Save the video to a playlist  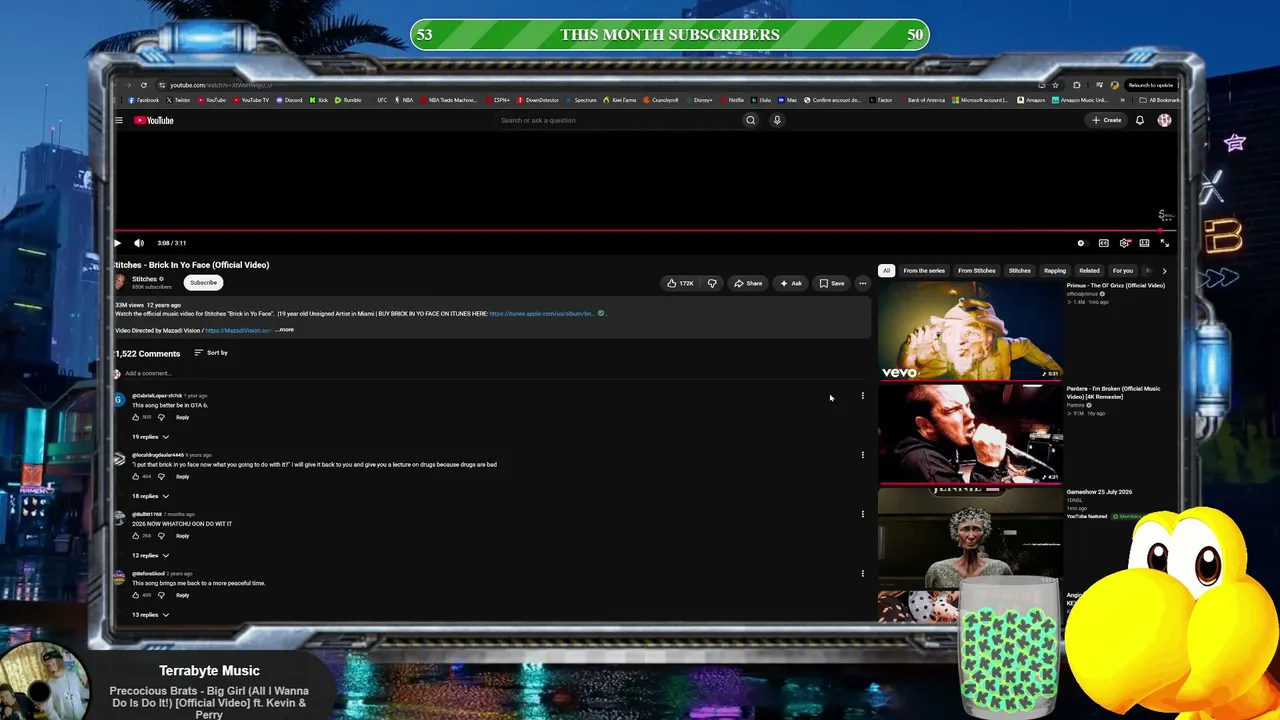832,283
